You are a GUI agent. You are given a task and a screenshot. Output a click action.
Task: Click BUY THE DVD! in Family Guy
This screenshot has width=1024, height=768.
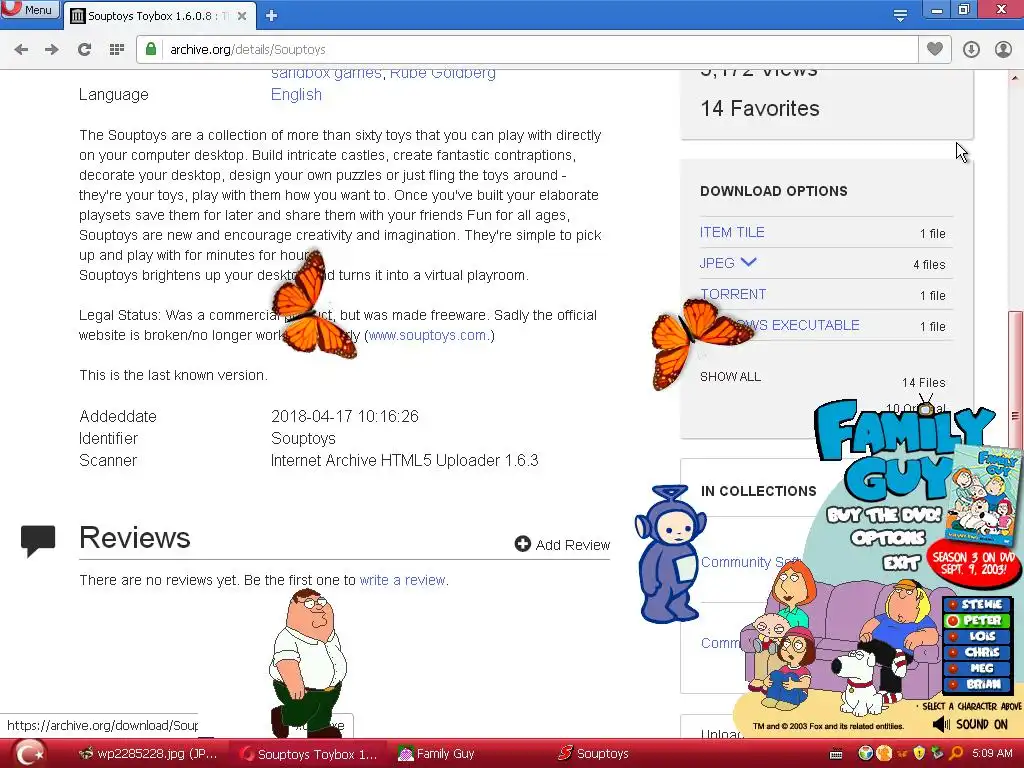(884, 515)
